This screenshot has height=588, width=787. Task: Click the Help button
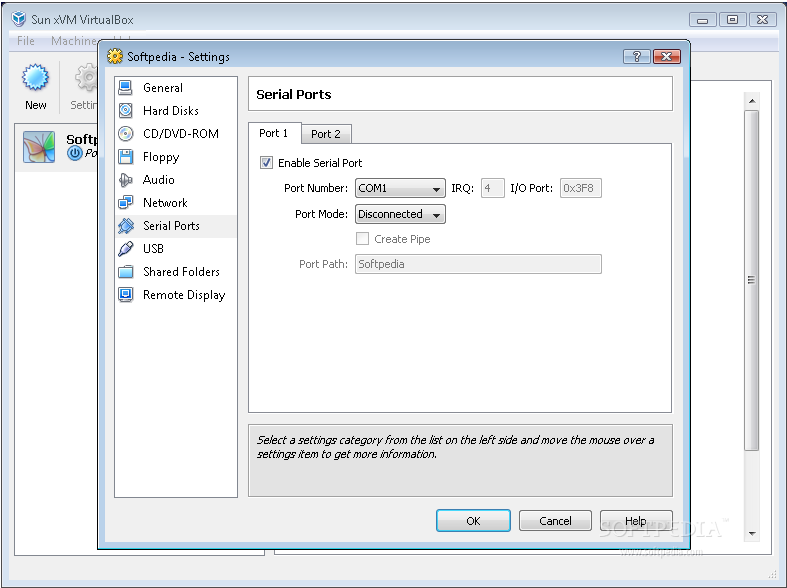point(636,521)
